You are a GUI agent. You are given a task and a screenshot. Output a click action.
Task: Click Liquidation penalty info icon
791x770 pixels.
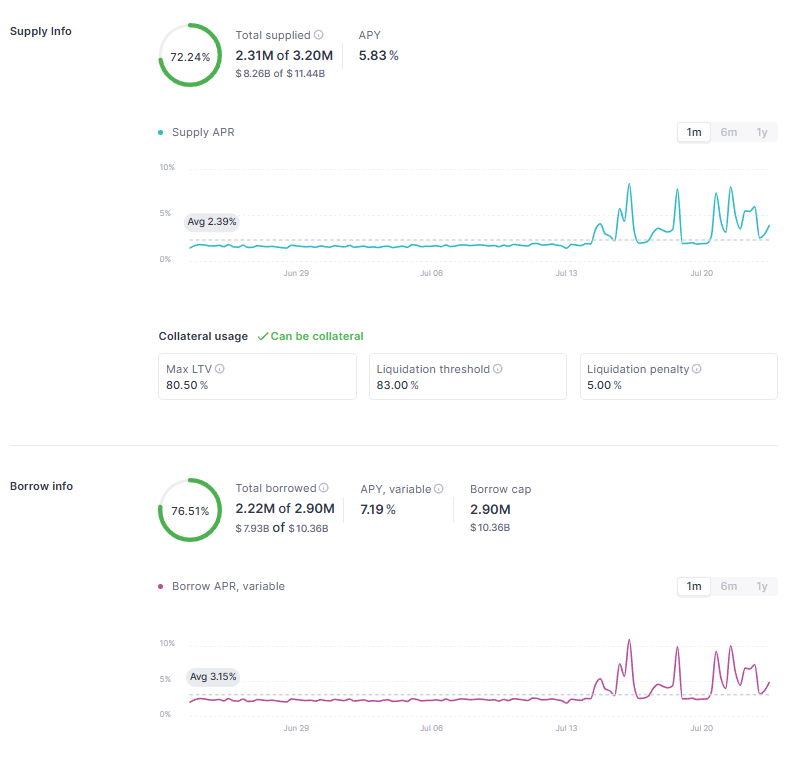(x=697, y=369)
